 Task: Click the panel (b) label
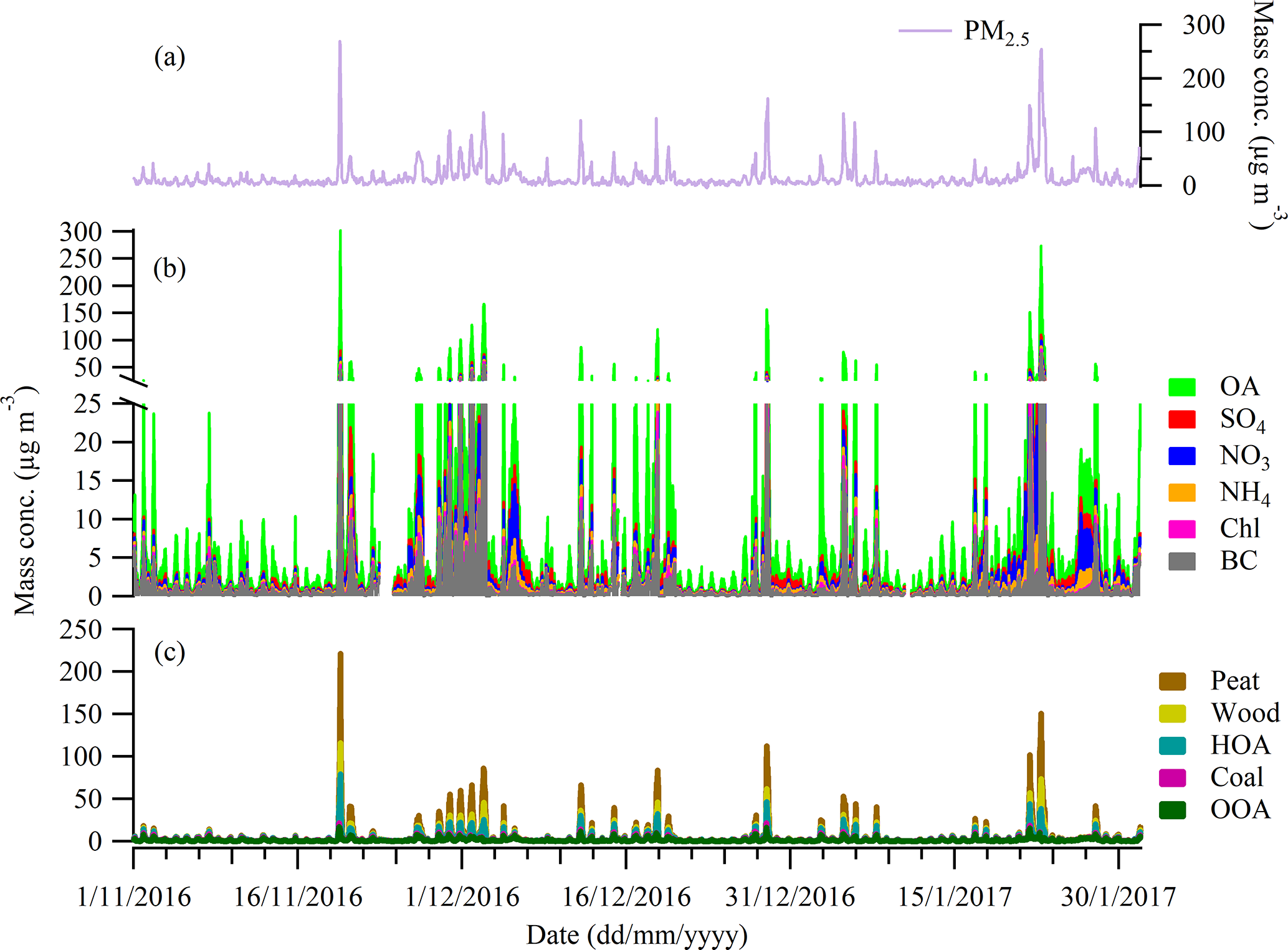[169, 269]
